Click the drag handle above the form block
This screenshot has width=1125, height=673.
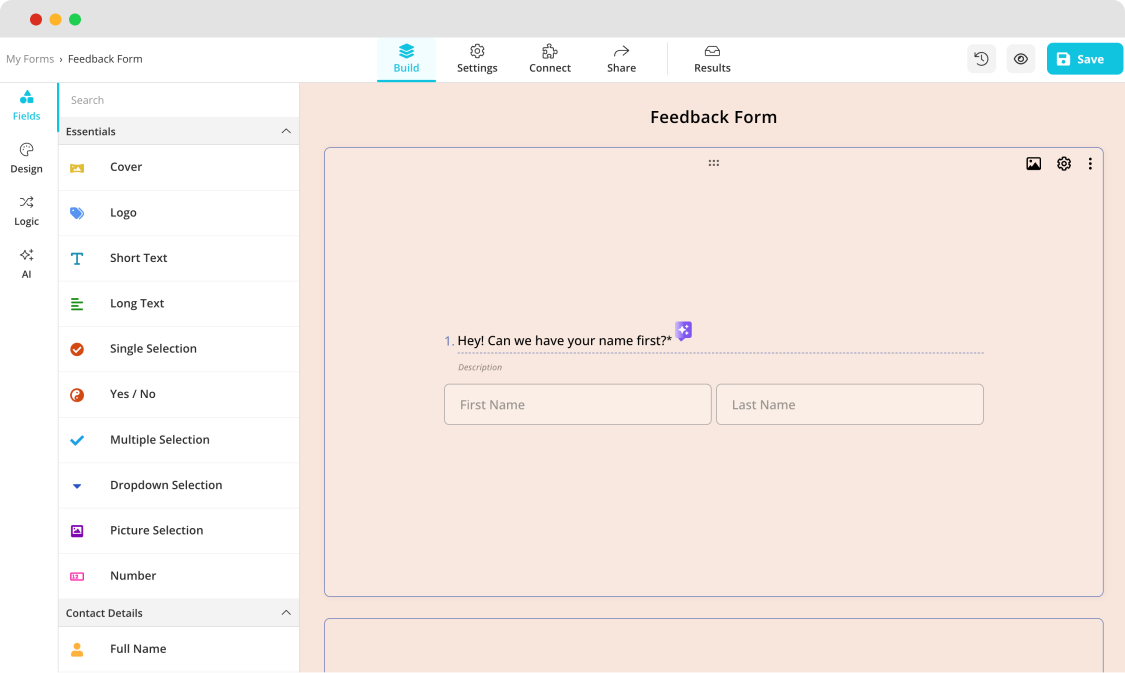pos(713,162)
